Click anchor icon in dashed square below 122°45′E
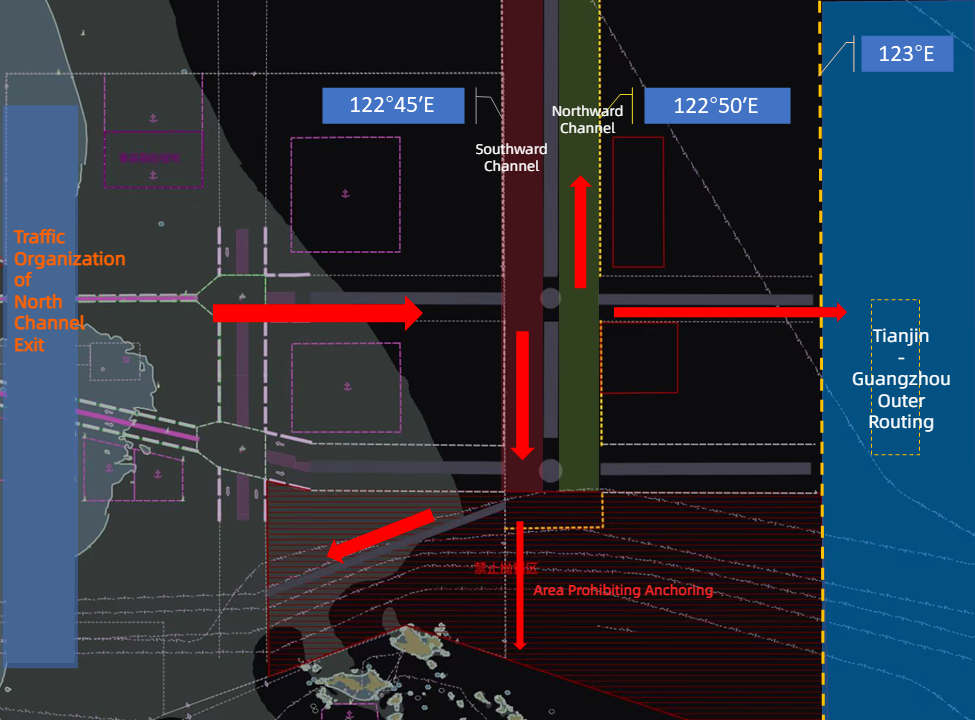975x720 pixels. click(x=345, y=192)
